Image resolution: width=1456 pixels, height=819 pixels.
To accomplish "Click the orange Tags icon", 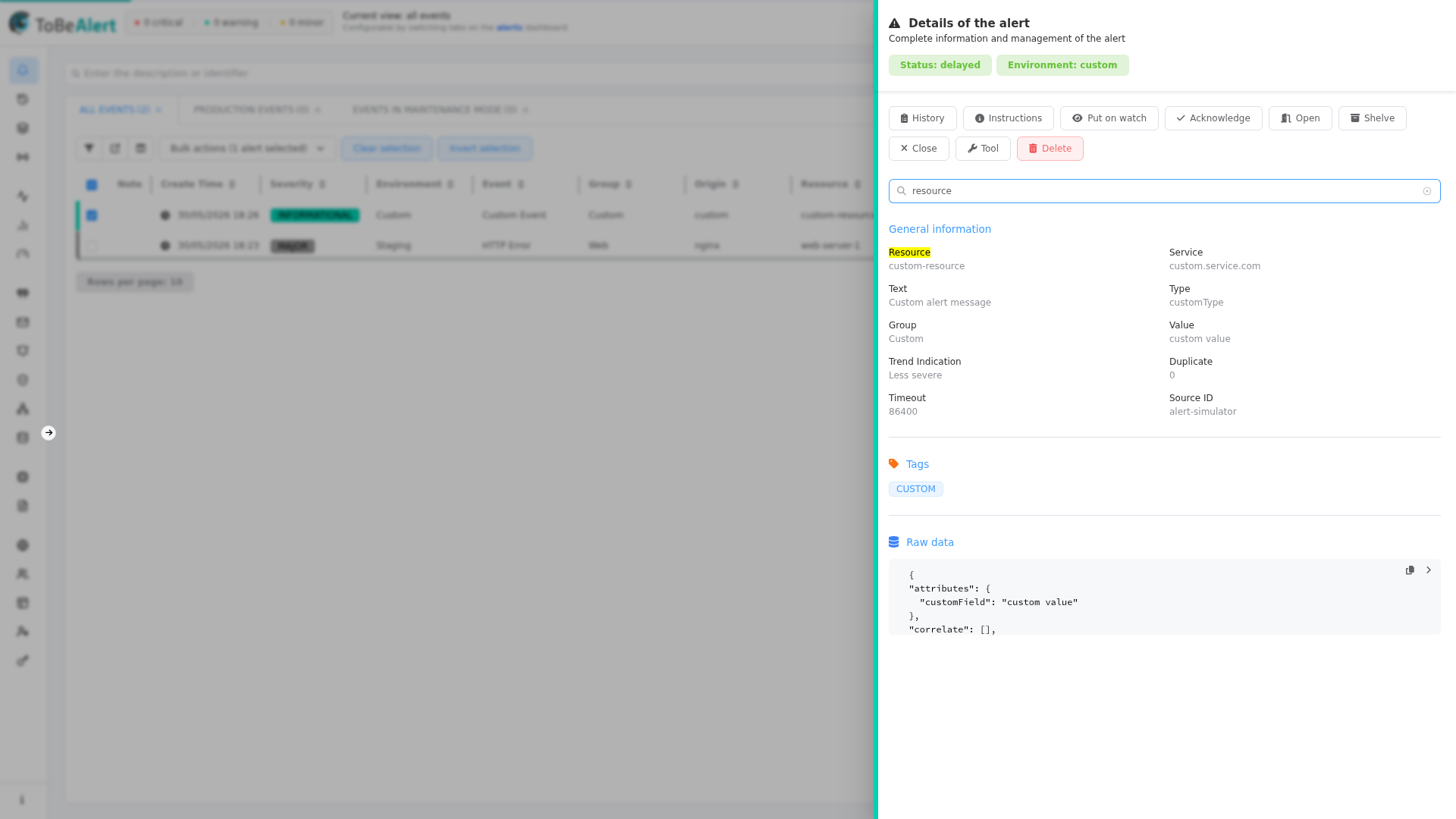I will [x=893, y=464].
